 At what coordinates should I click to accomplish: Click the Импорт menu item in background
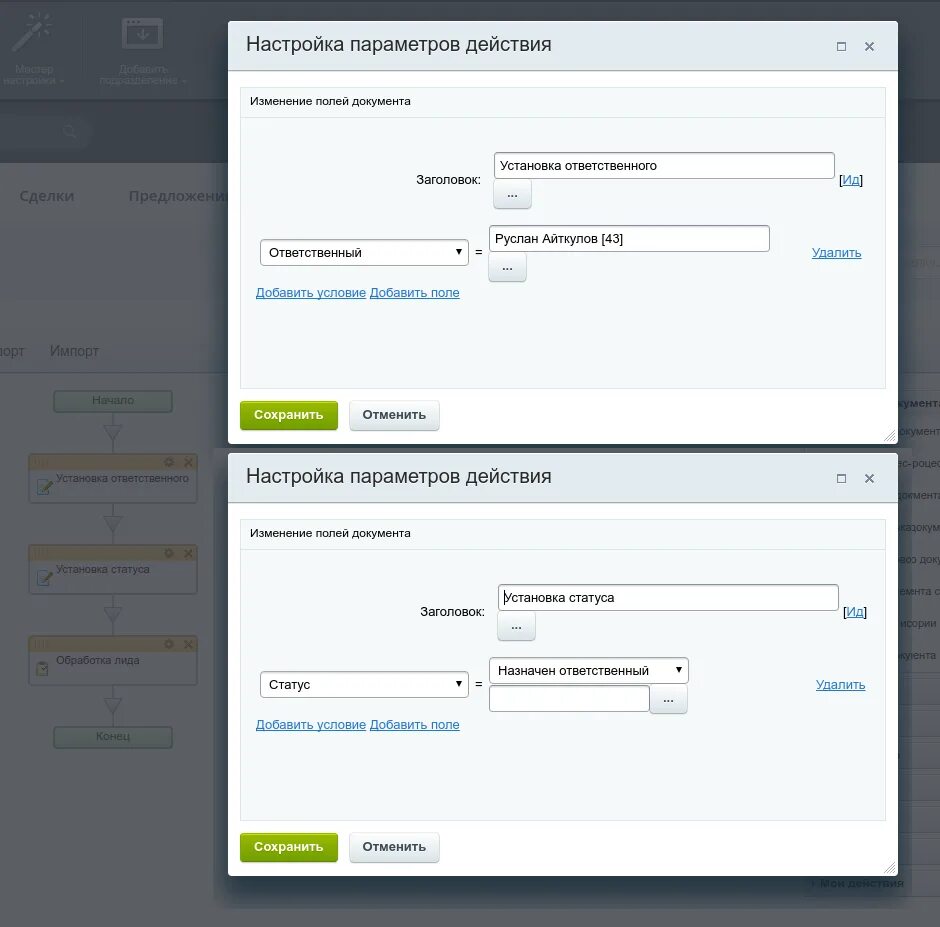74,351
